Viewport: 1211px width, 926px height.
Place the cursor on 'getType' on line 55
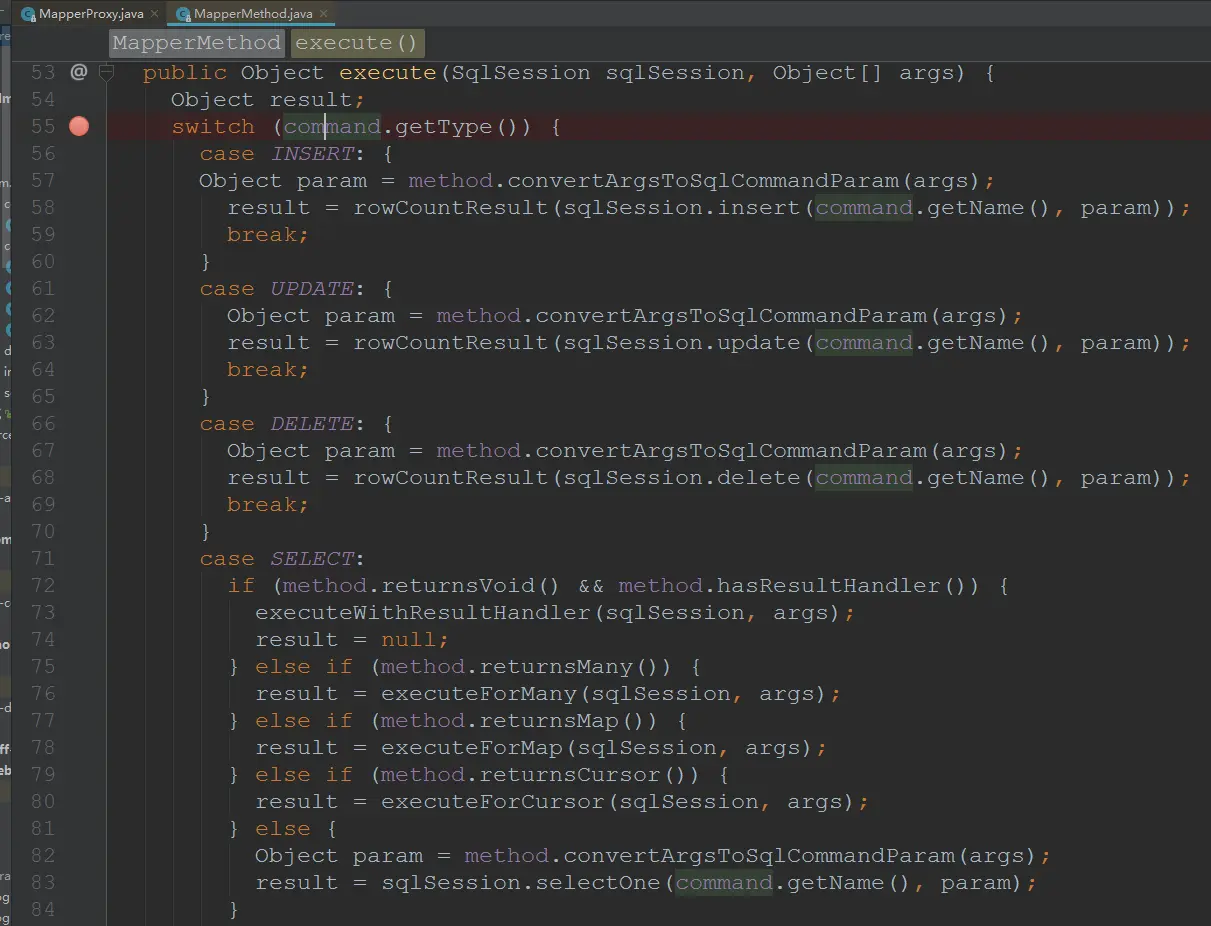[444, 126]
